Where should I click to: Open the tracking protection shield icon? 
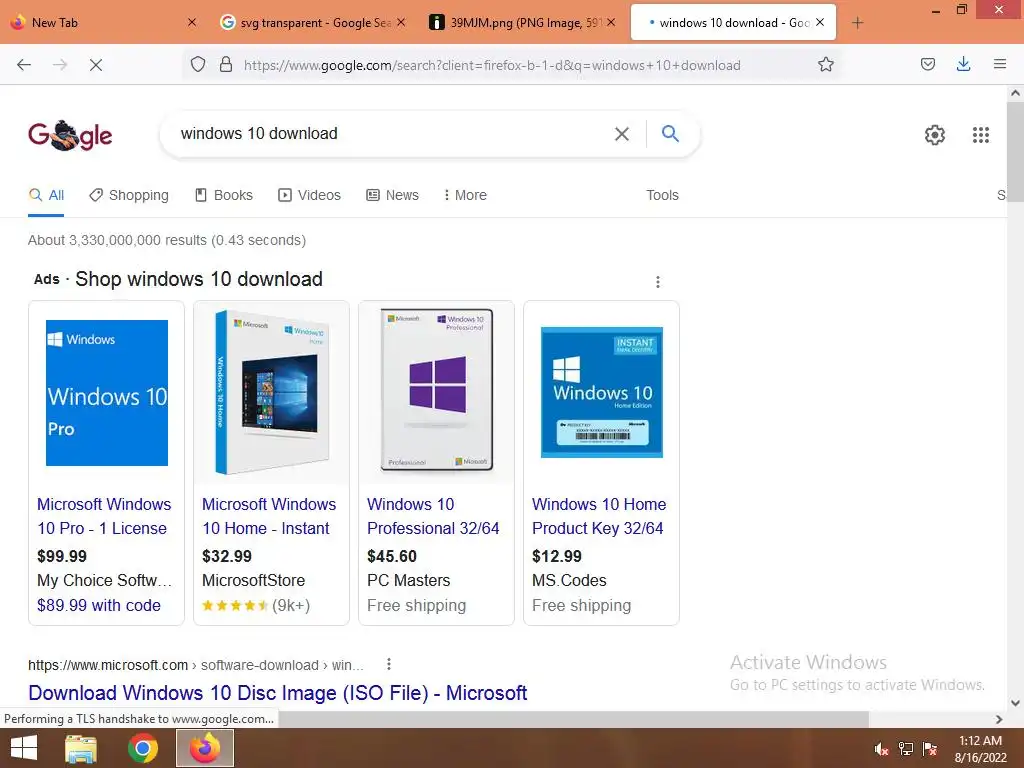coord(198,65)
